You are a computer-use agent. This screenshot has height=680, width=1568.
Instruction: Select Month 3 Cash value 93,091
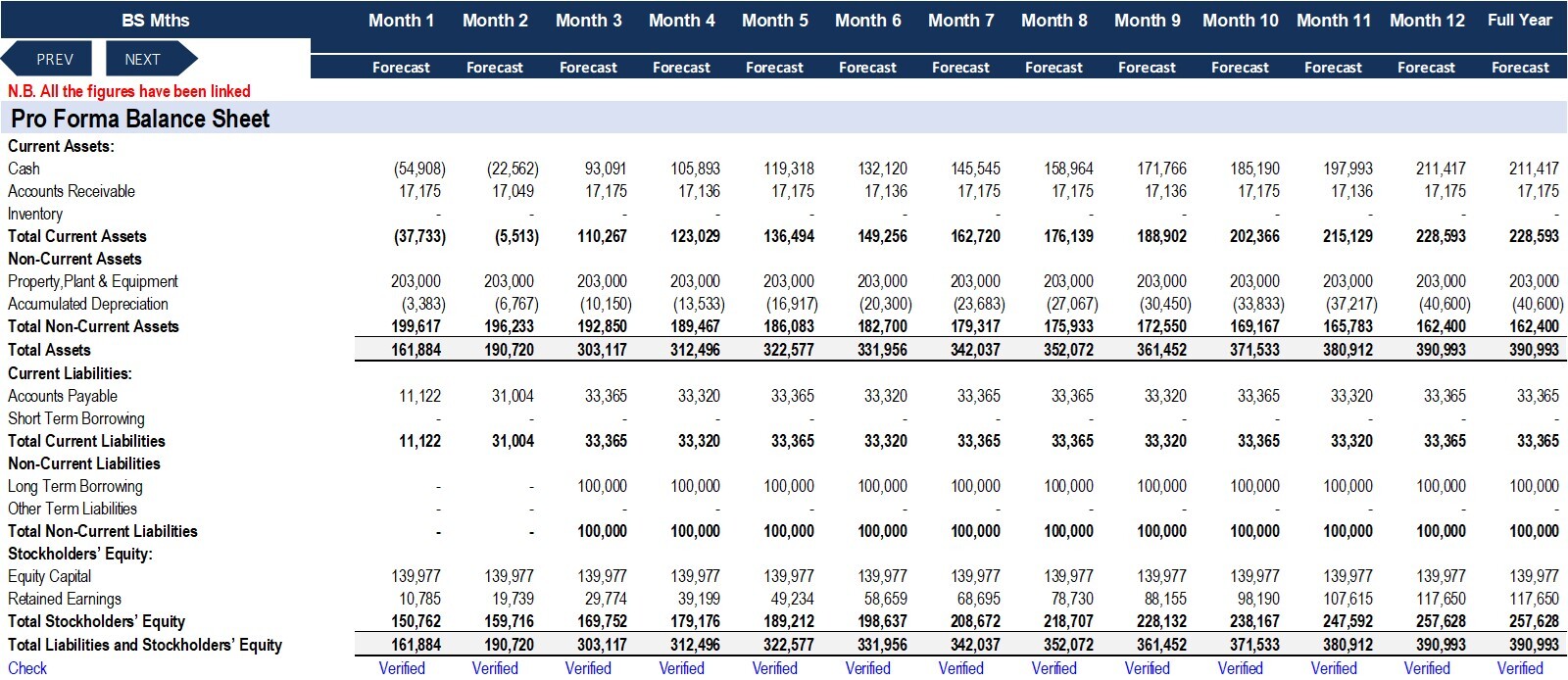606,169
